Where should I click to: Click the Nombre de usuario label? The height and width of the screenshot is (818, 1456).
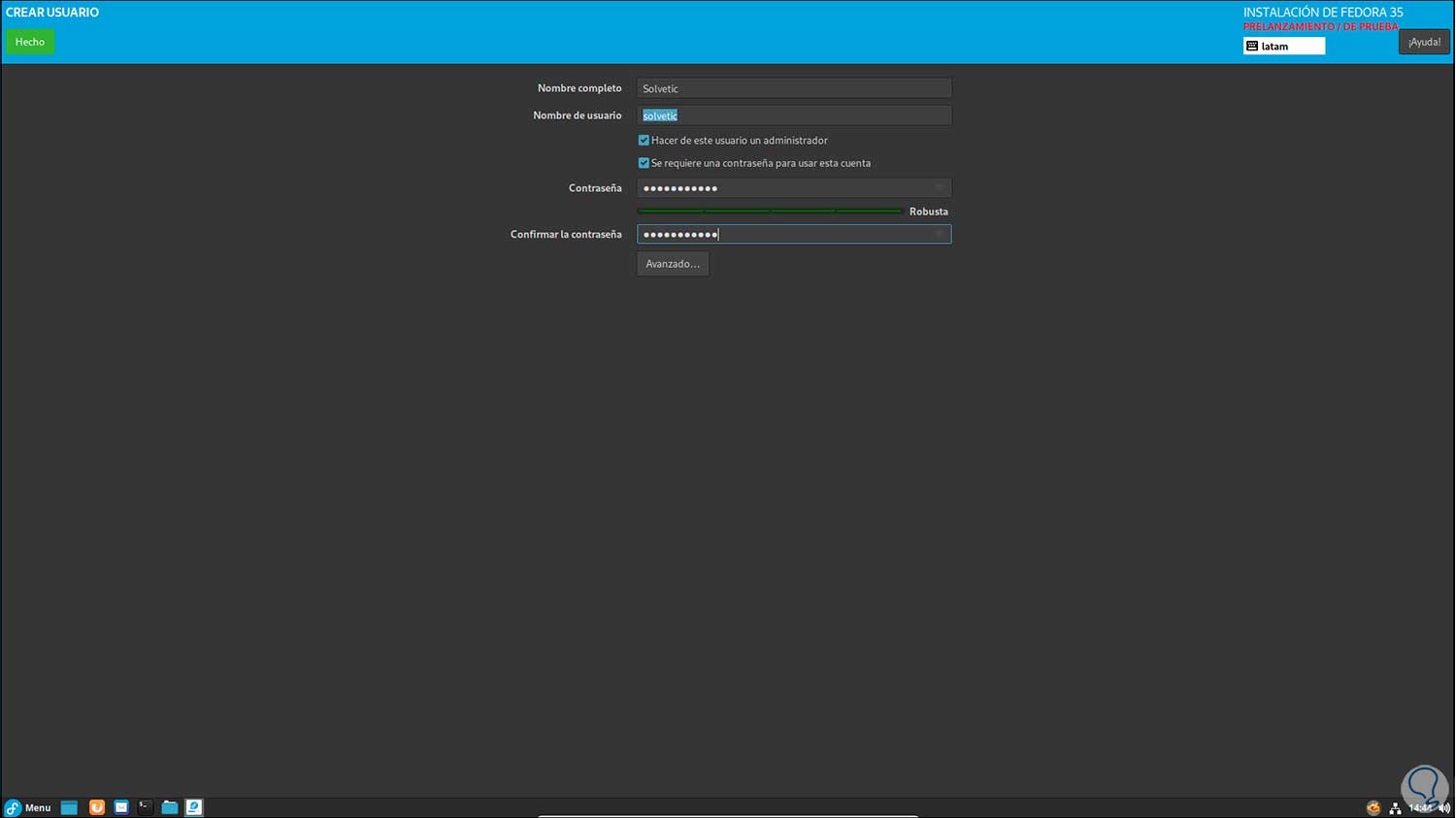(x=578, y=115)
